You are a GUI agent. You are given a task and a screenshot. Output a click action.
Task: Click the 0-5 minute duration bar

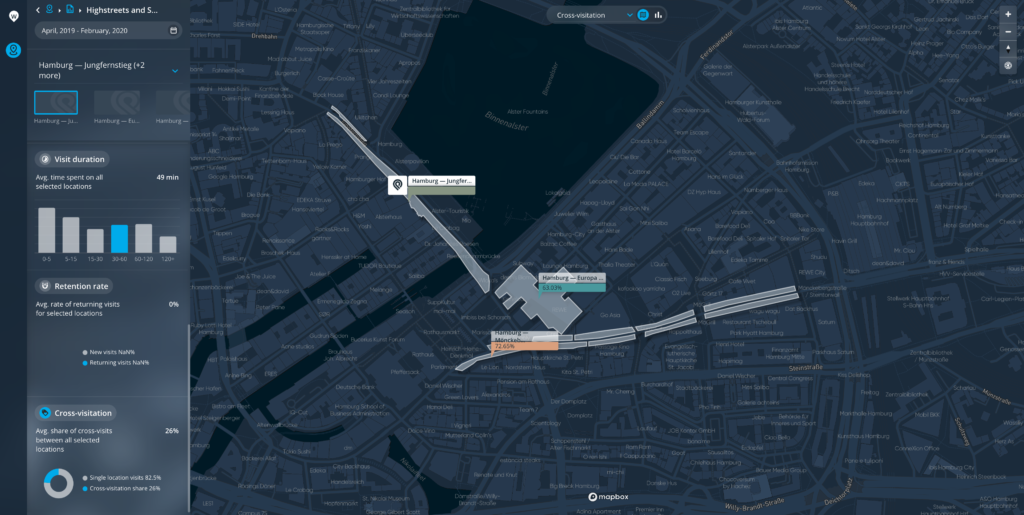pos(46,230)
